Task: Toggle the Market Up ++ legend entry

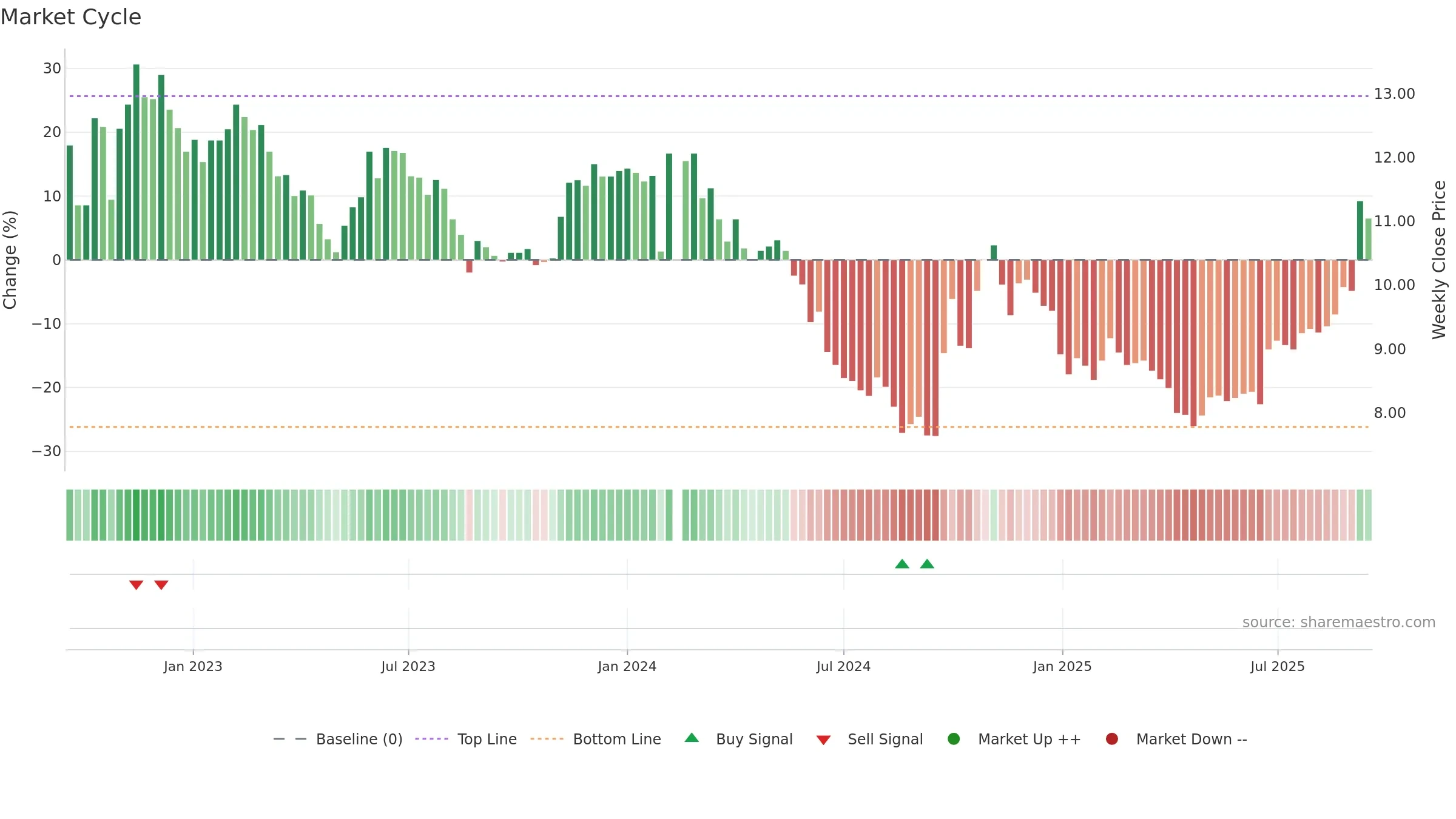Action: [1014, 739]
